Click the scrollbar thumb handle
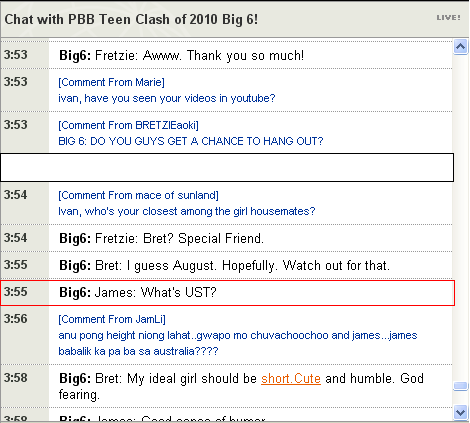Image resolution: width=470 pixels, height=423 pixels. click(461, 386)
